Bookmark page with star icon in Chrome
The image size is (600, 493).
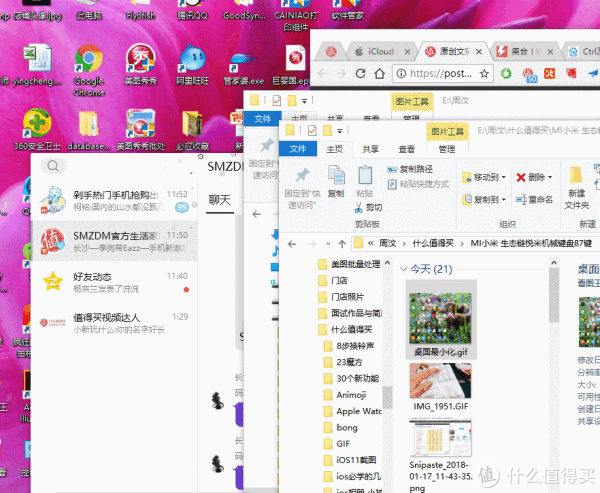tap(484, 73)
